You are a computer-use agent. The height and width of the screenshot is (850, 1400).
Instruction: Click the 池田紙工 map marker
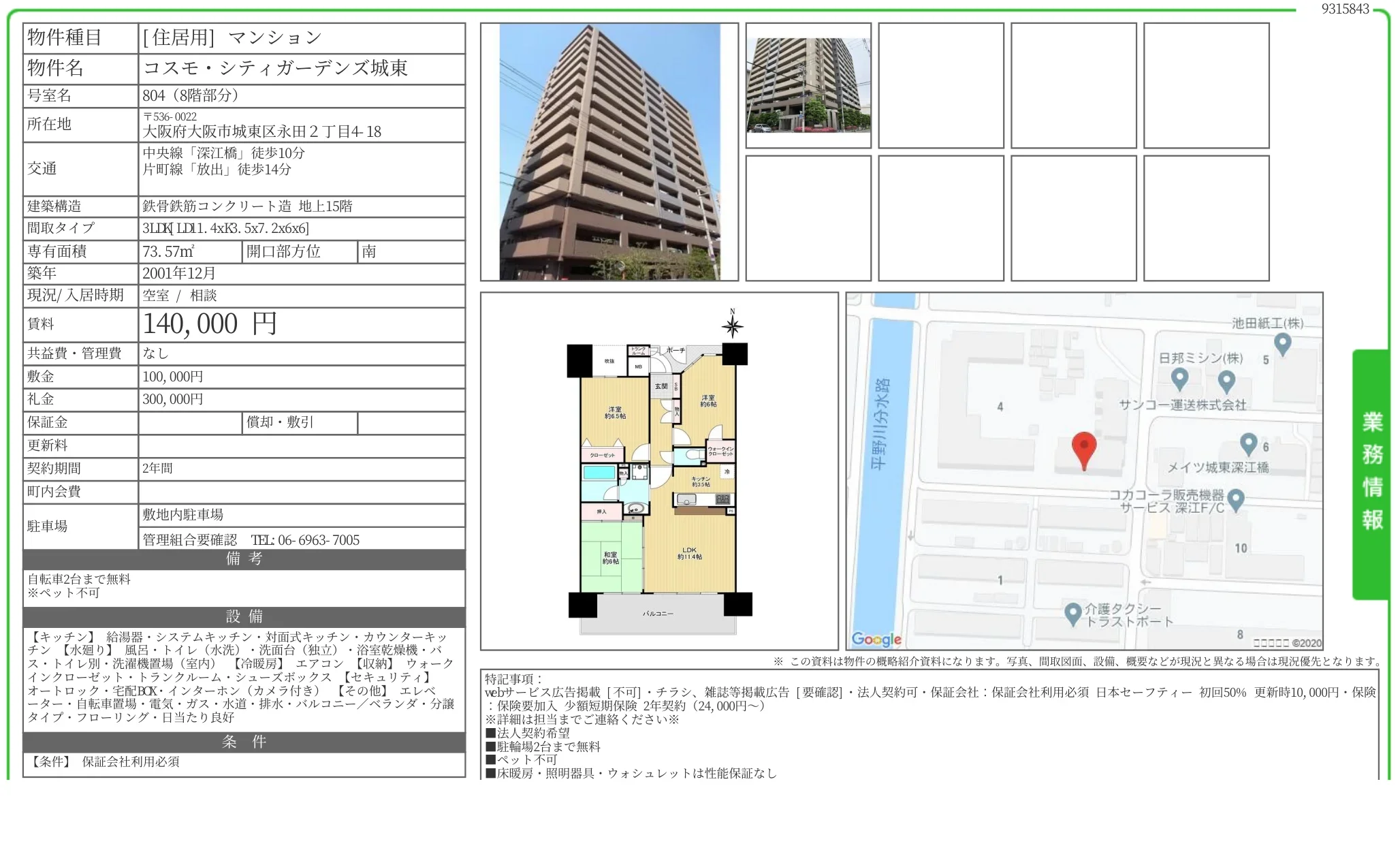click(1282, 343)
